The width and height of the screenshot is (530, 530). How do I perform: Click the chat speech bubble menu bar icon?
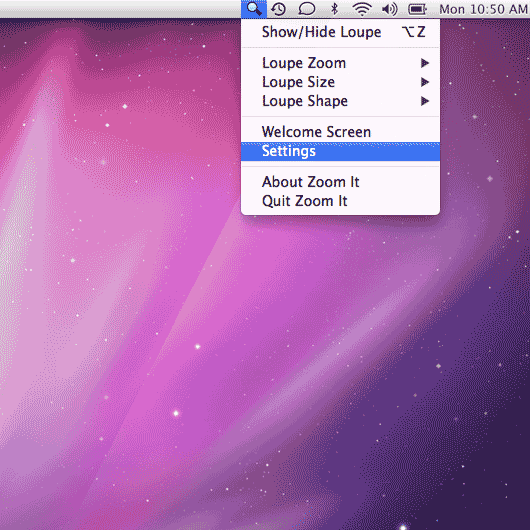(x=307, y=9)
